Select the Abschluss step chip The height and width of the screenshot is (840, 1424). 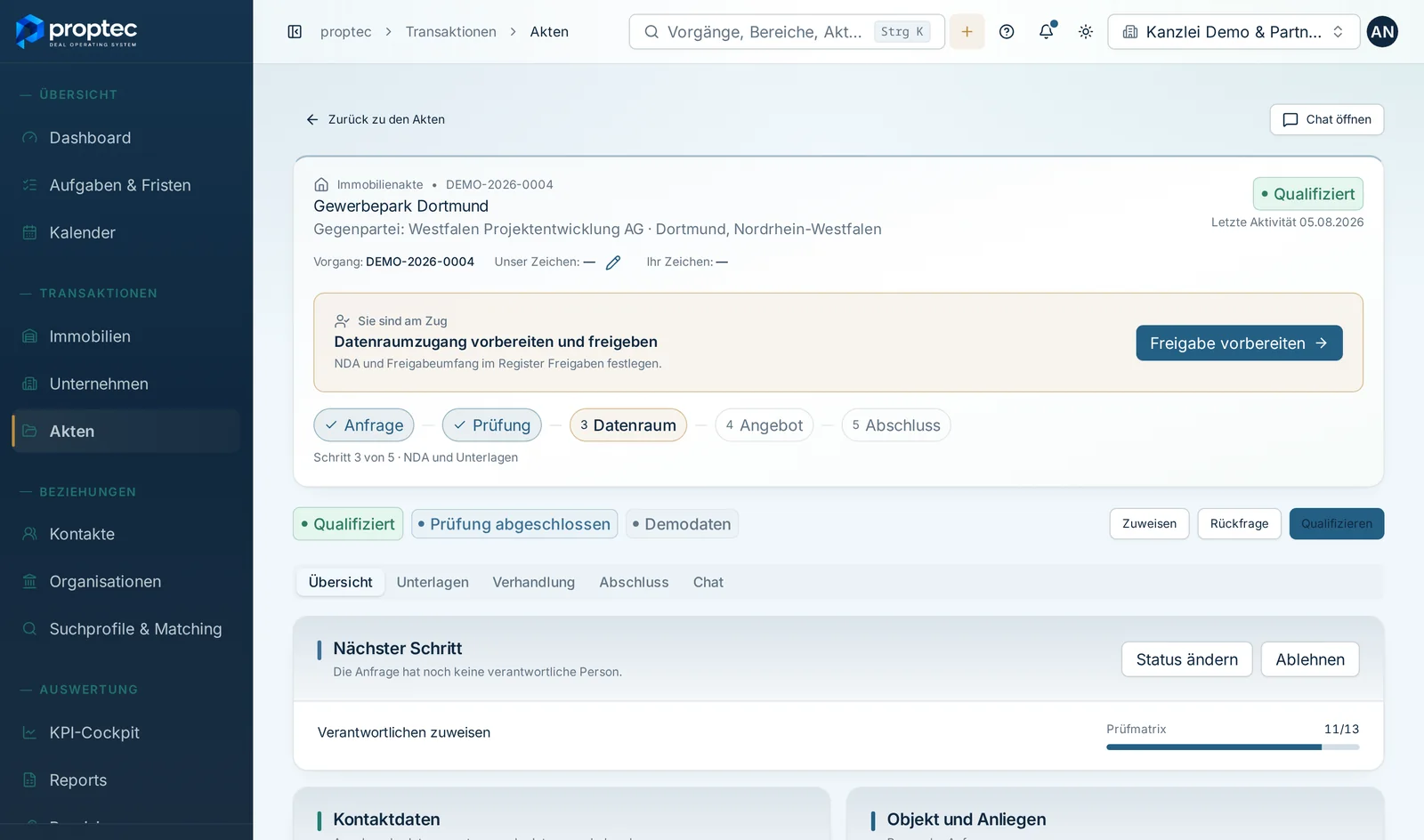point(896,425)
